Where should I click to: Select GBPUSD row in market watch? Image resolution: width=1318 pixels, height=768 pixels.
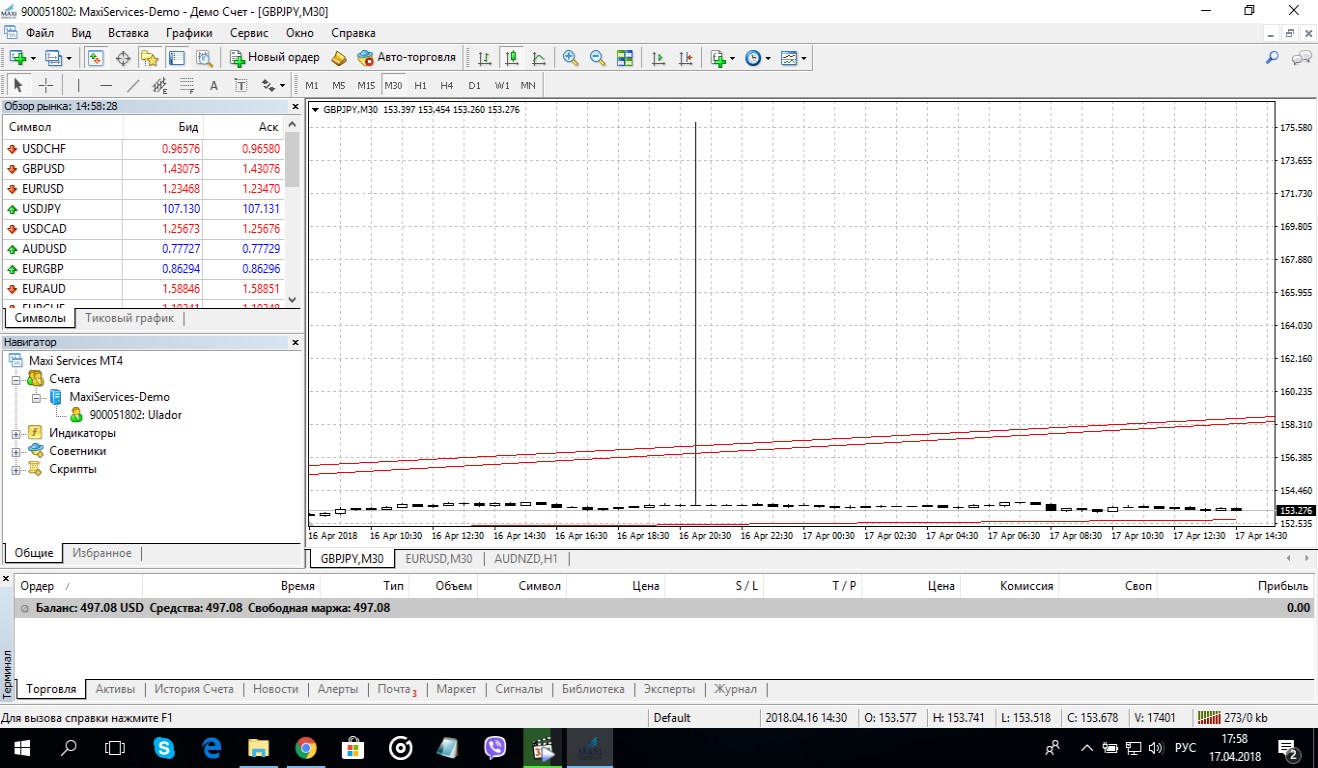pyautogui.click(x=143, y=169)
